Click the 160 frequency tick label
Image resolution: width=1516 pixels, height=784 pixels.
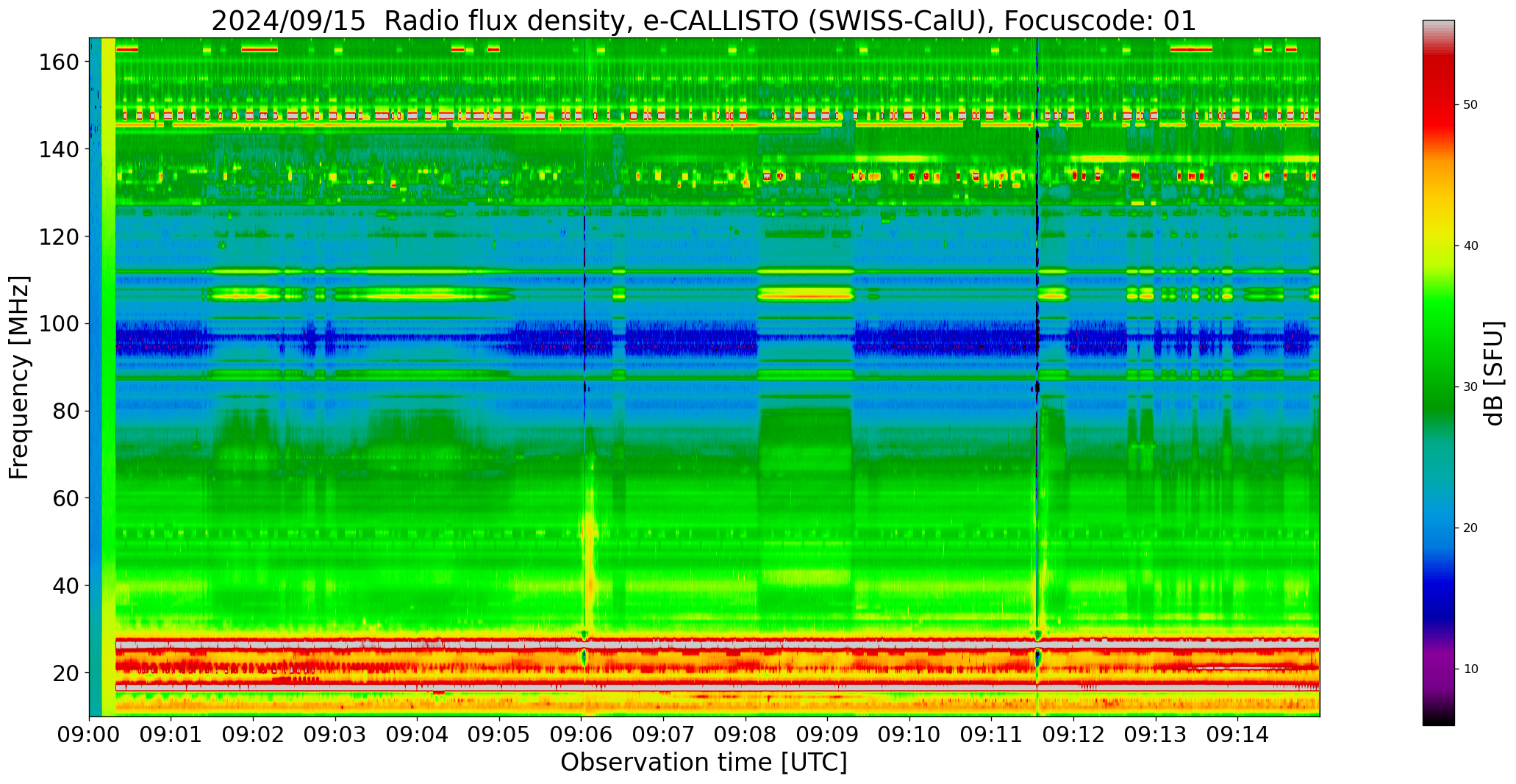point(58,62)
